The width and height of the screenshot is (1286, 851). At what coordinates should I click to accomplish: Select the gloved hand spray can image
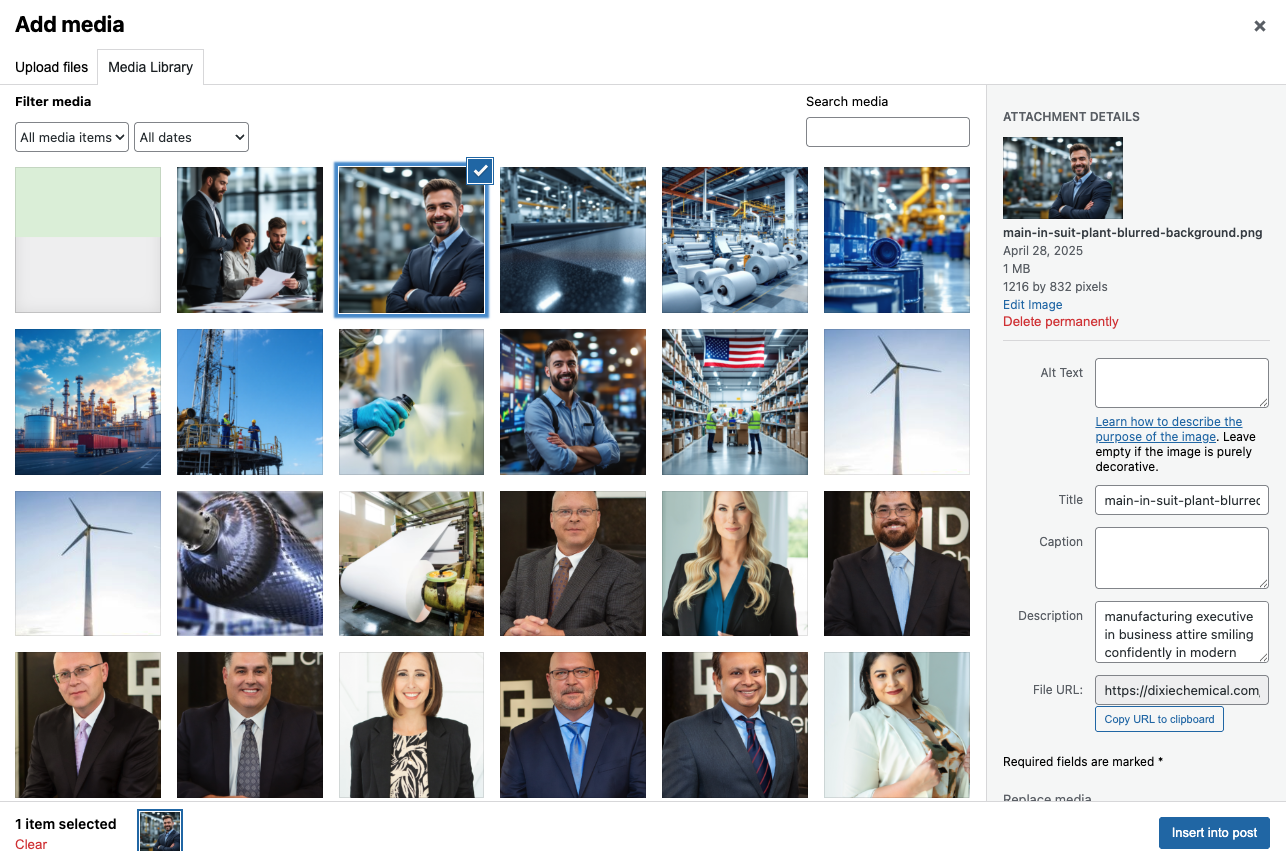click(x=411, y=402)
